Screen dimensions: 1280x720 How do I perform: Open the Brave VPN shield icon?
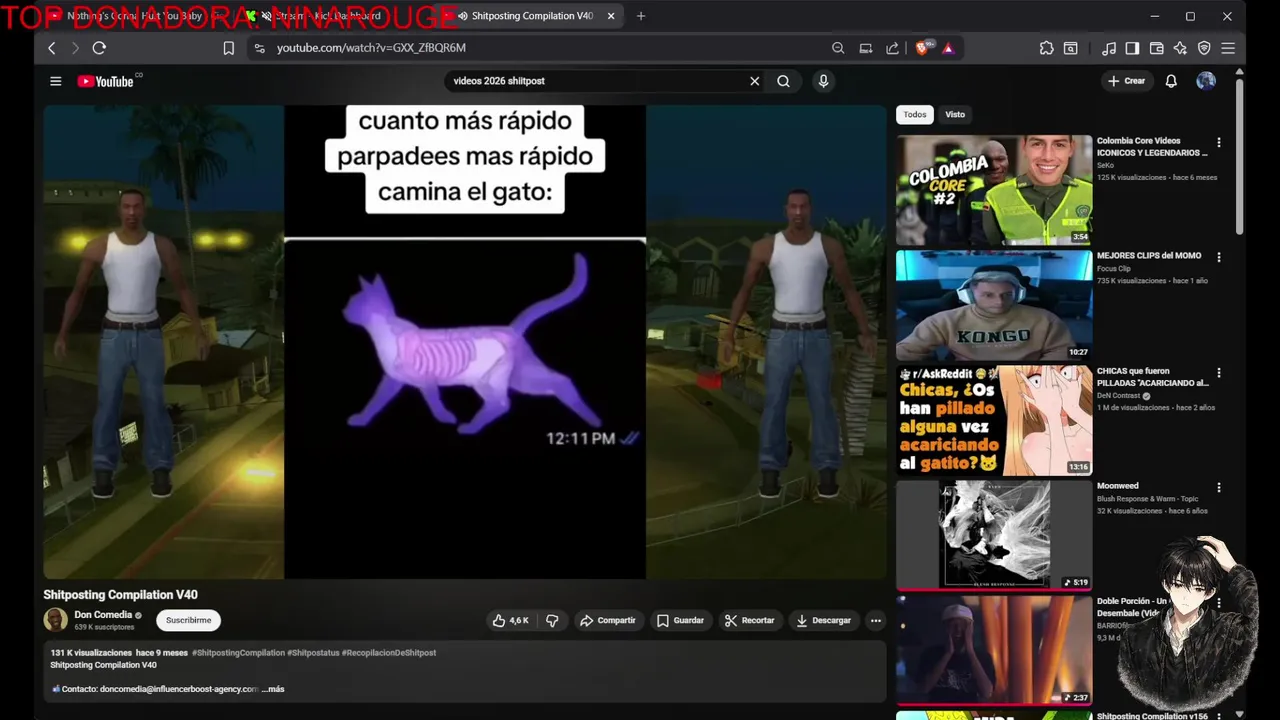[1204, 48]
